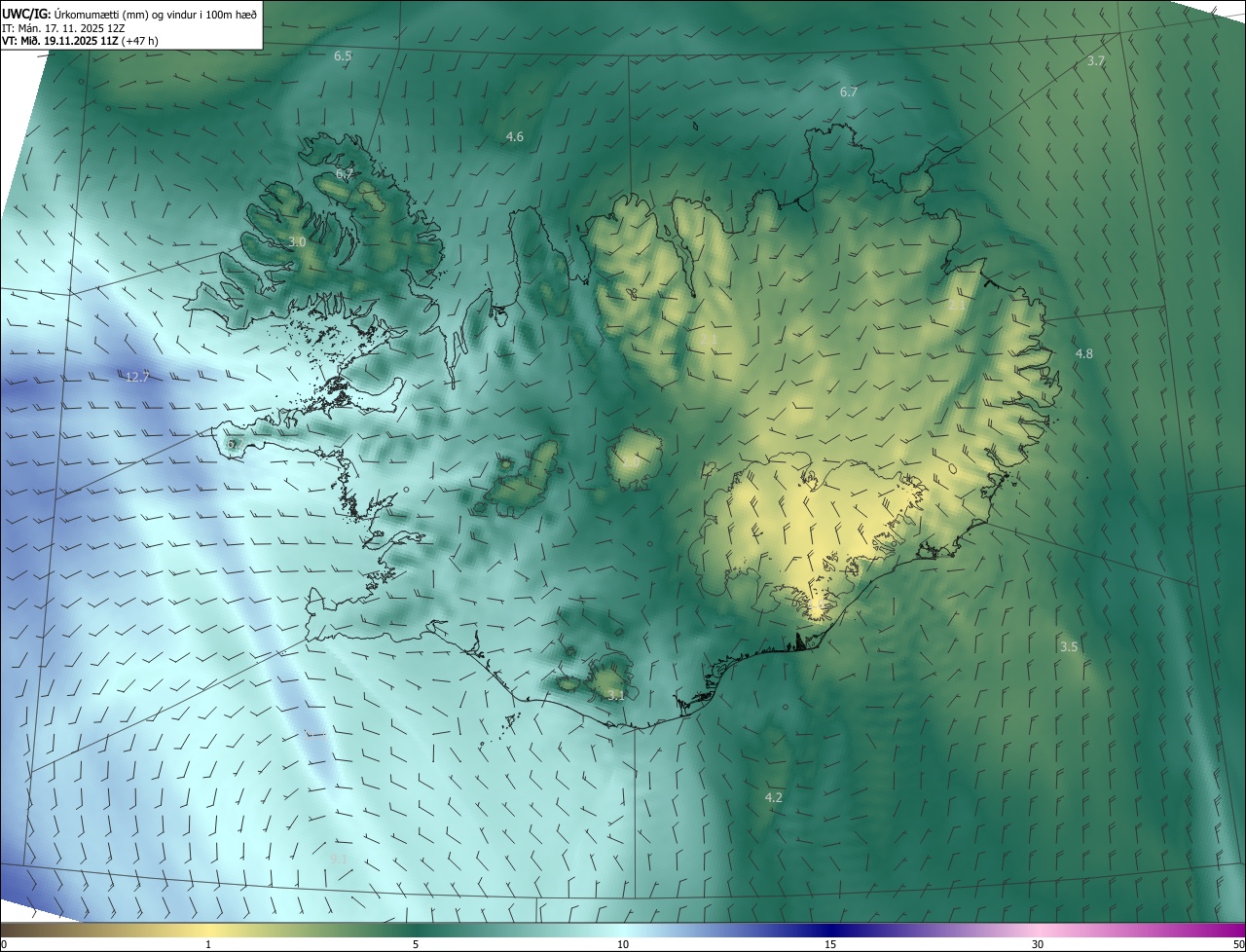Click the 50 tick label on the color scale

click(1238, 945)
